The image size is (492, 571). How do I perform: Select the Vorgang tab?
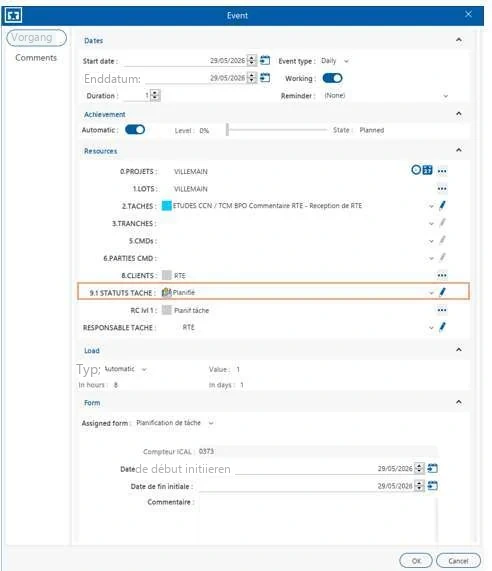click(x=36, y=38)
